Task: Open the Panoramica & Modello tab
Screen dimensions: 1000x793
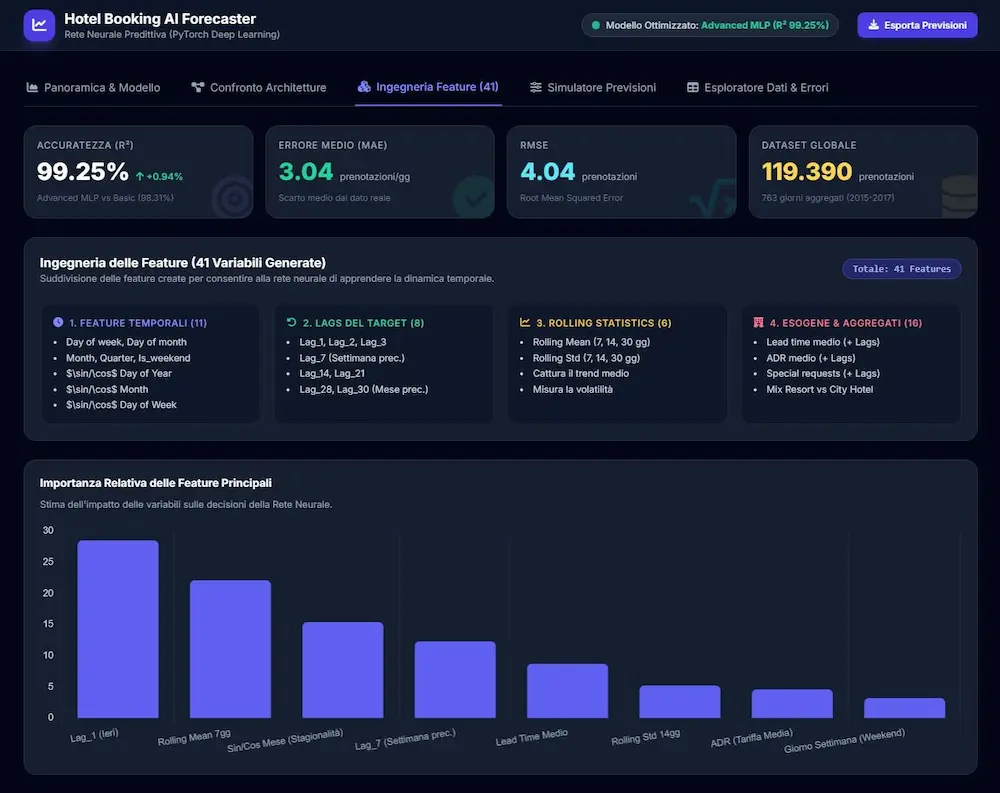Action: pos(93,87)
